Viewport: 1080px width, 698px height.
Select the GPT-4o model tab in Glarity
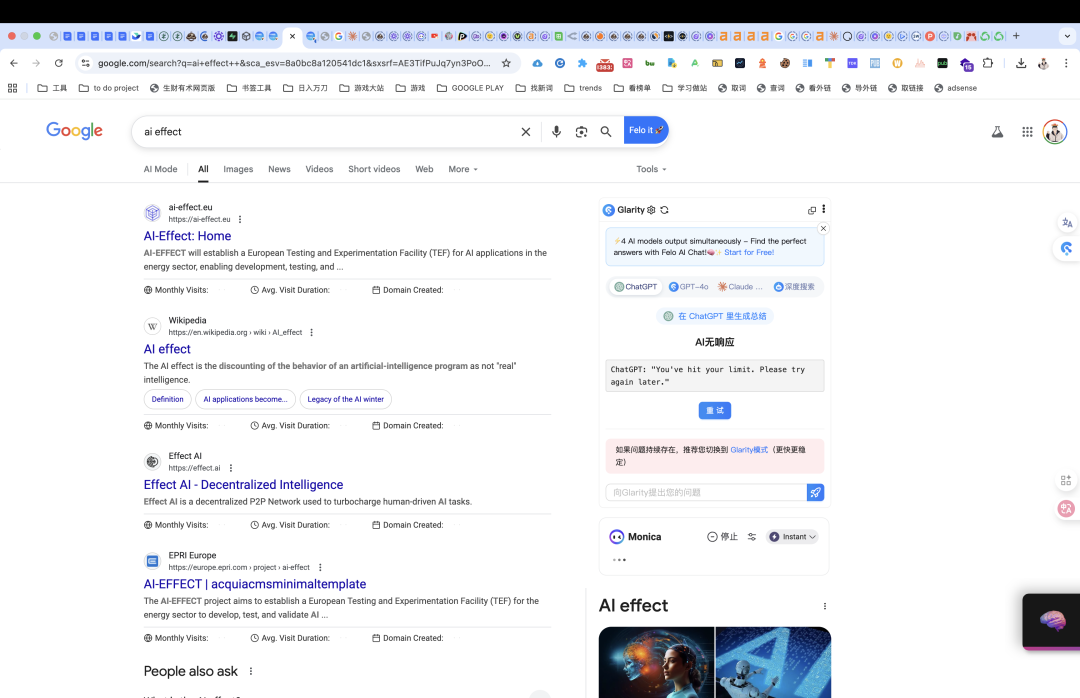689,287
